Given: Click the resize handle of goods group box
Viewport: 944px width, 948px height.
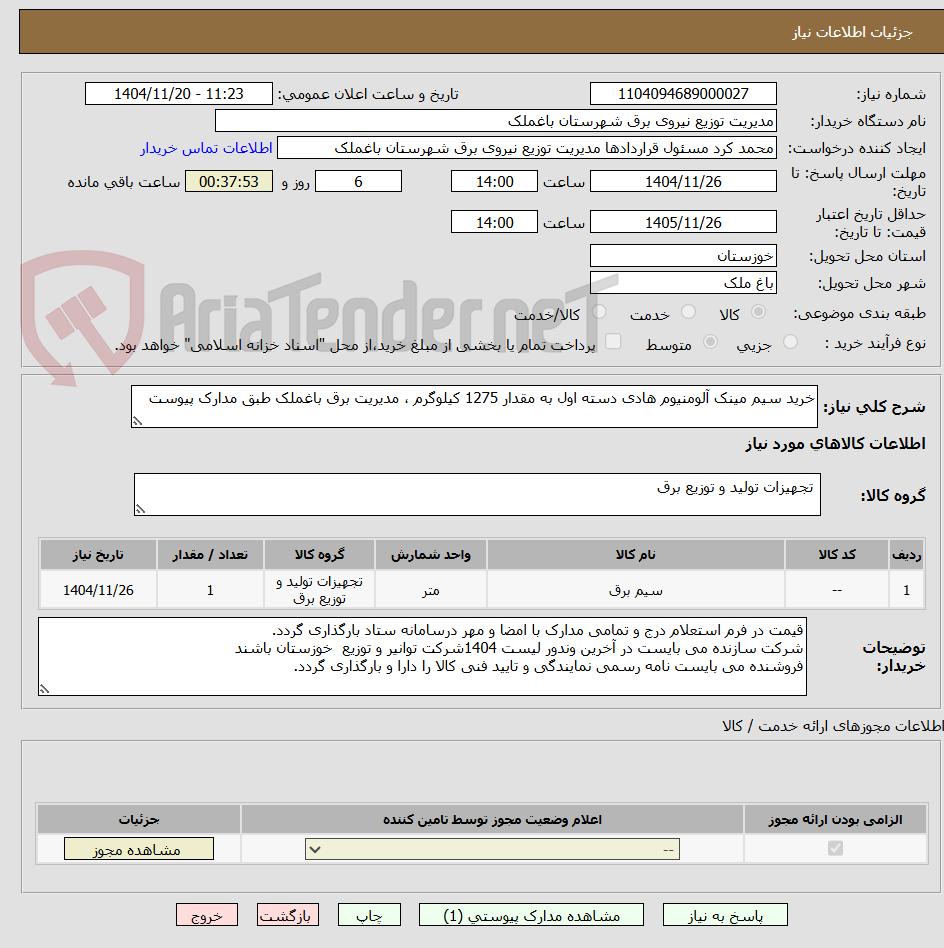Looking at the screenshot, I should [140, 510].
